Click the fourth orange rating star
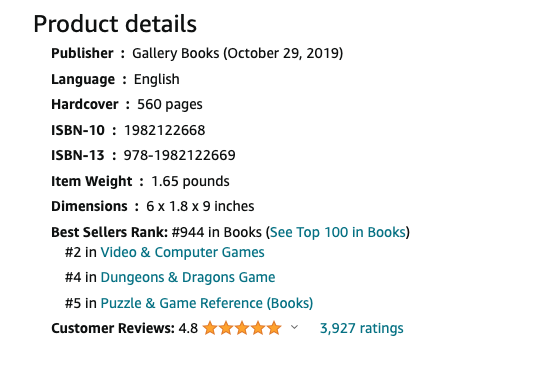This screenshot has width=557, height=380. [258, 328]
